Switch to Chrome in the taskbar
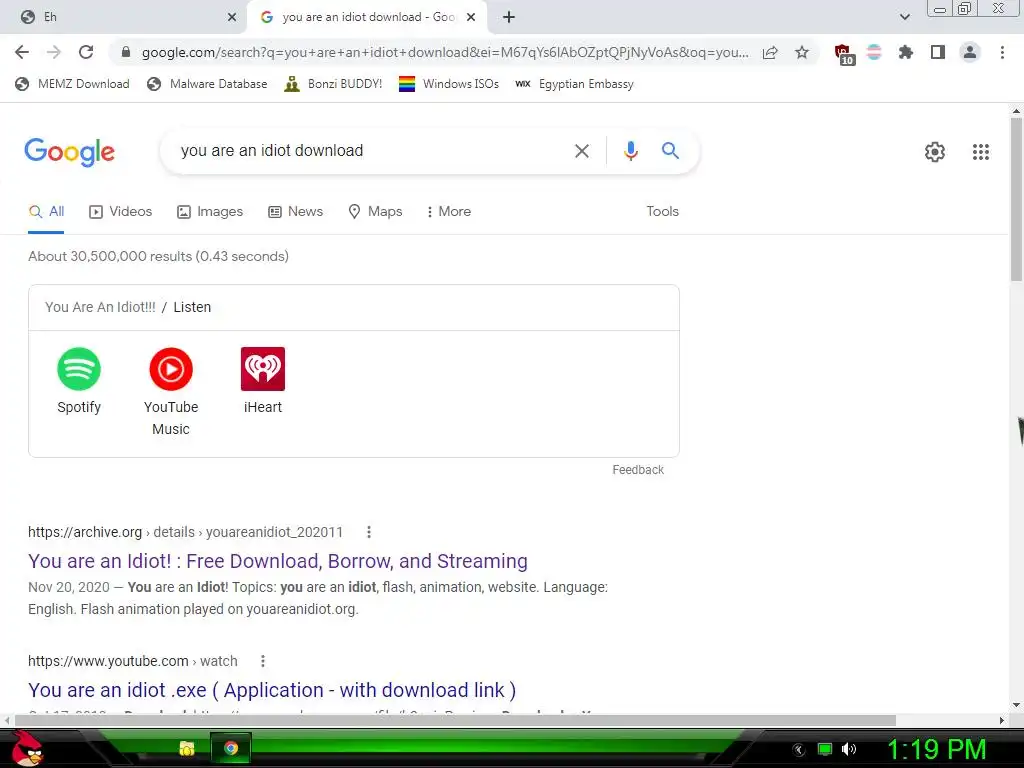The width and height of the screenshot is (1024, 768). pyautogui.click(x=231, y=748)
